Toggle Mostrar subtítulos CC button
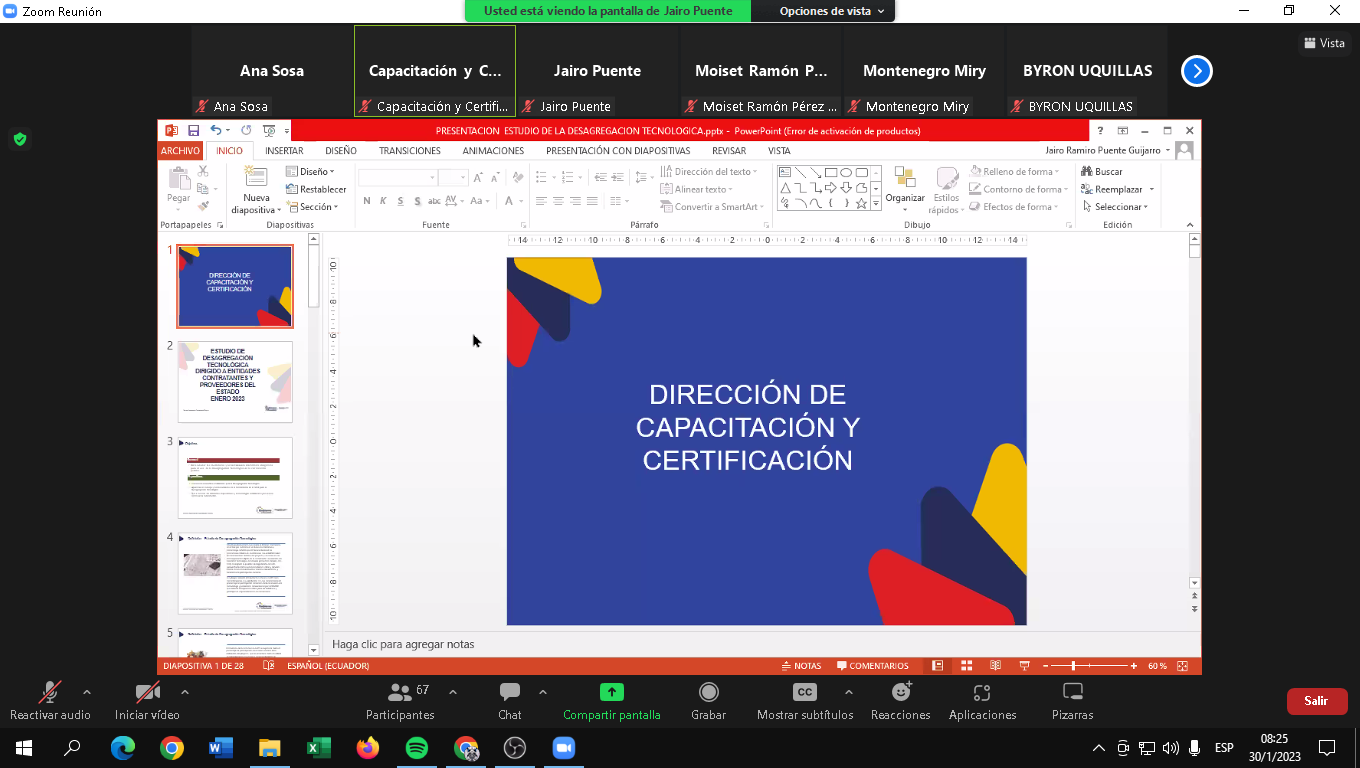 804,692
